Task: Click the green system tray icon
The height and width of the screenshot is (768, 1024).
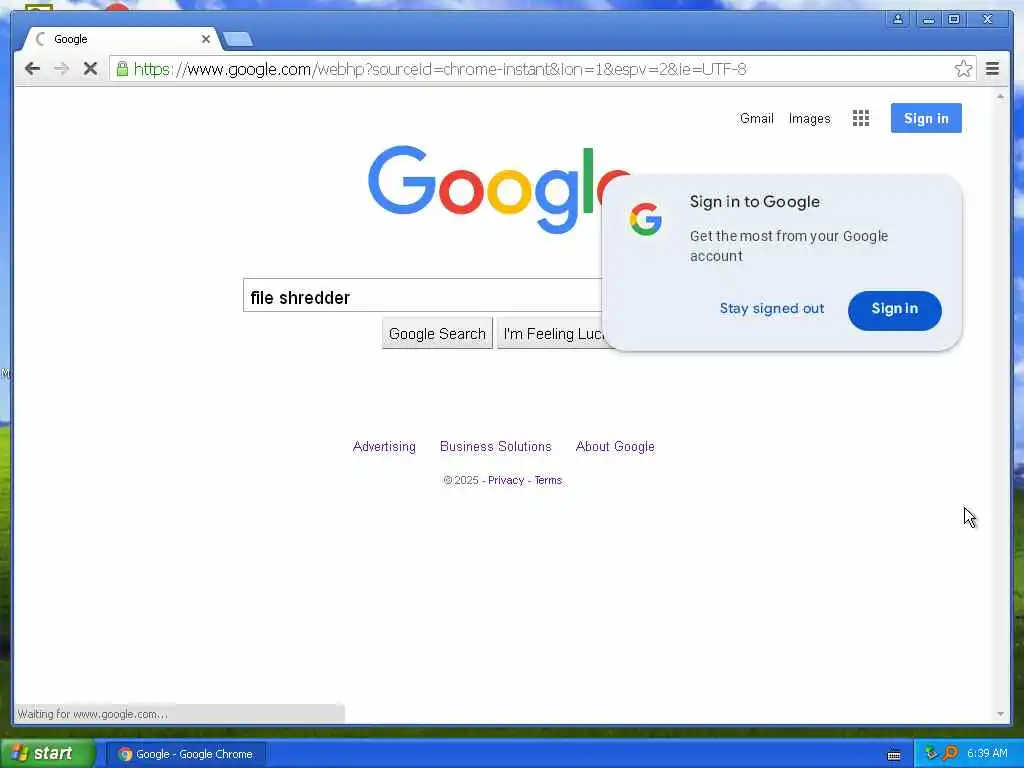Action: click(x=931, y=753)
